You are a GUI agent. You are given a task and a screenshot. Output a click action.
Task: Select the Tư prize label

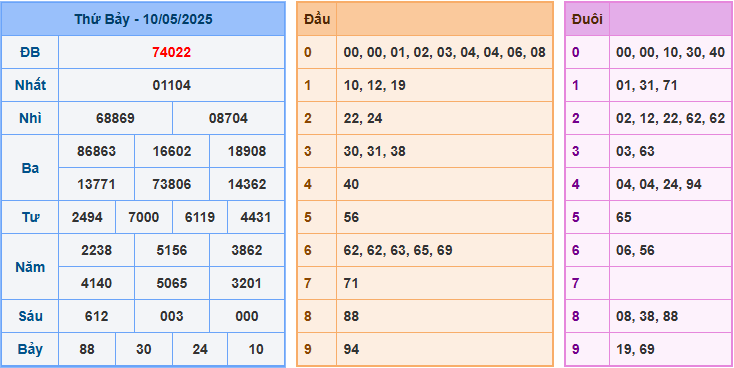coord(30,217)
